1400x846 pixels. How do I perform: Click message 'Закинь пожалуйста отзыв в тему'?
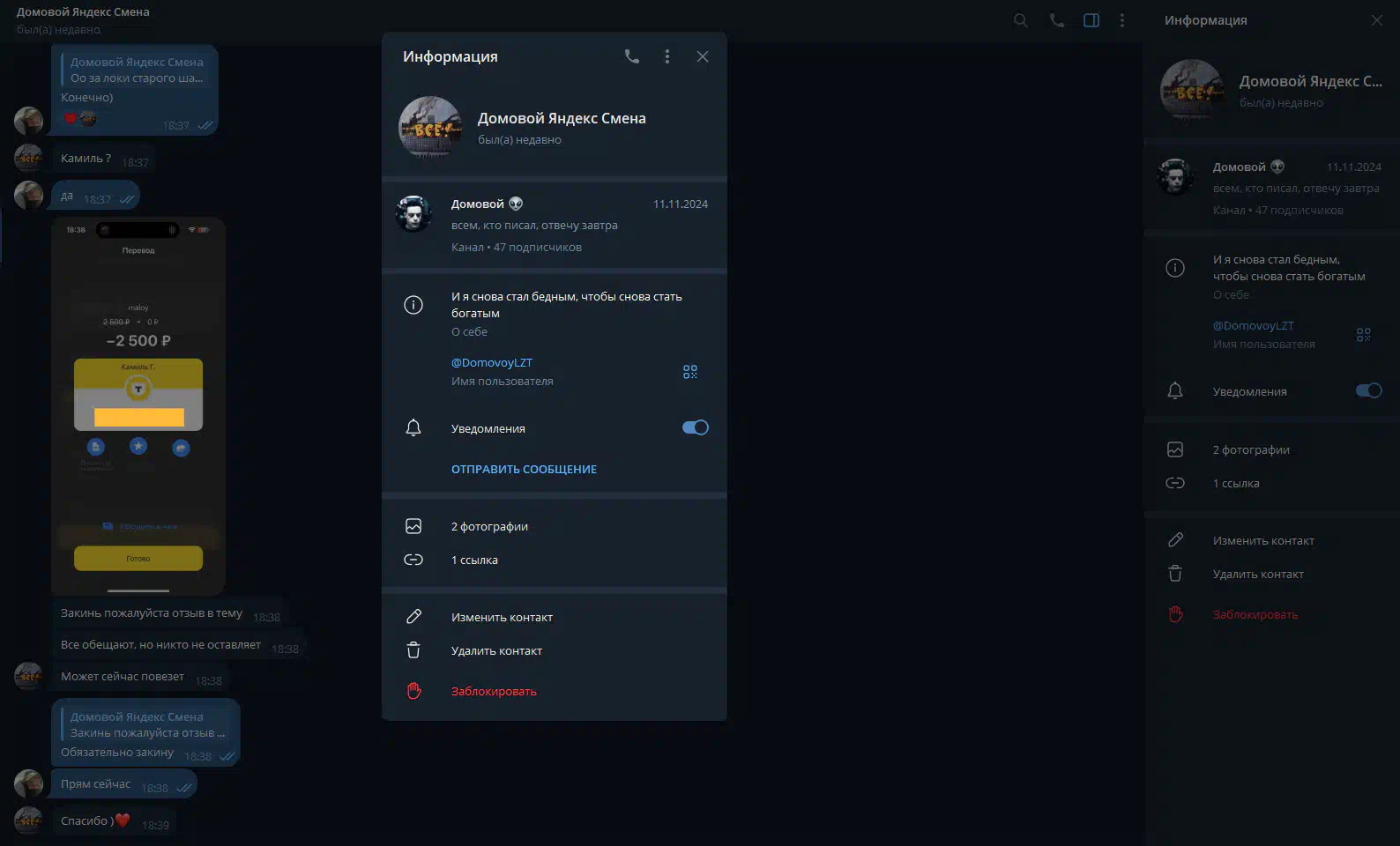[170, 613]
